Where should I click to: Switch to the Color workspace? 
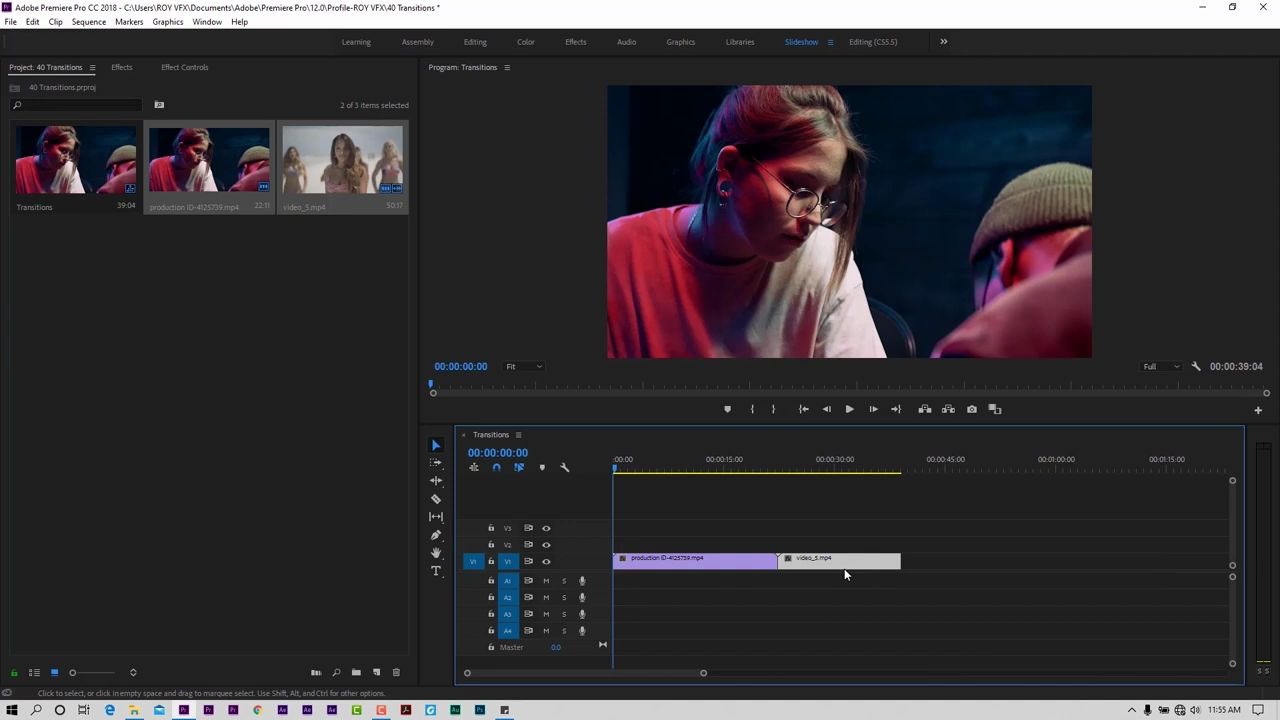(526, 42)
